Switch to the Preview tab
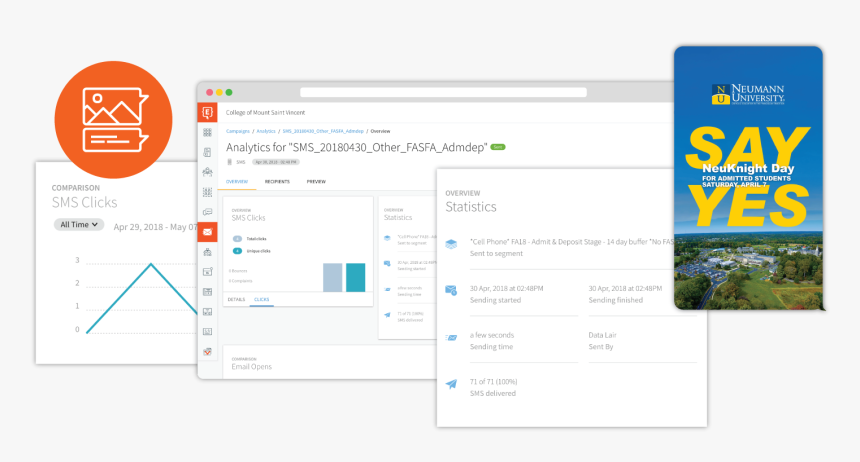The width and height of the screenshot is (860, 462). (x=316, y=182)
